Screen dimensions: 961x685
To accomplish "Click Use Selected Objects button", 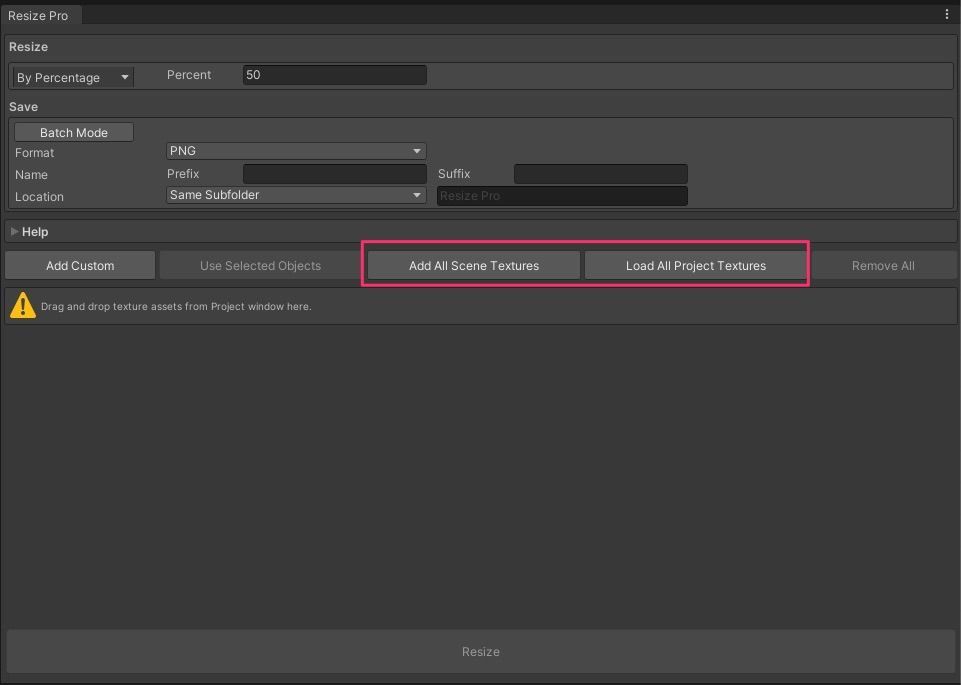I will (260, 265).
